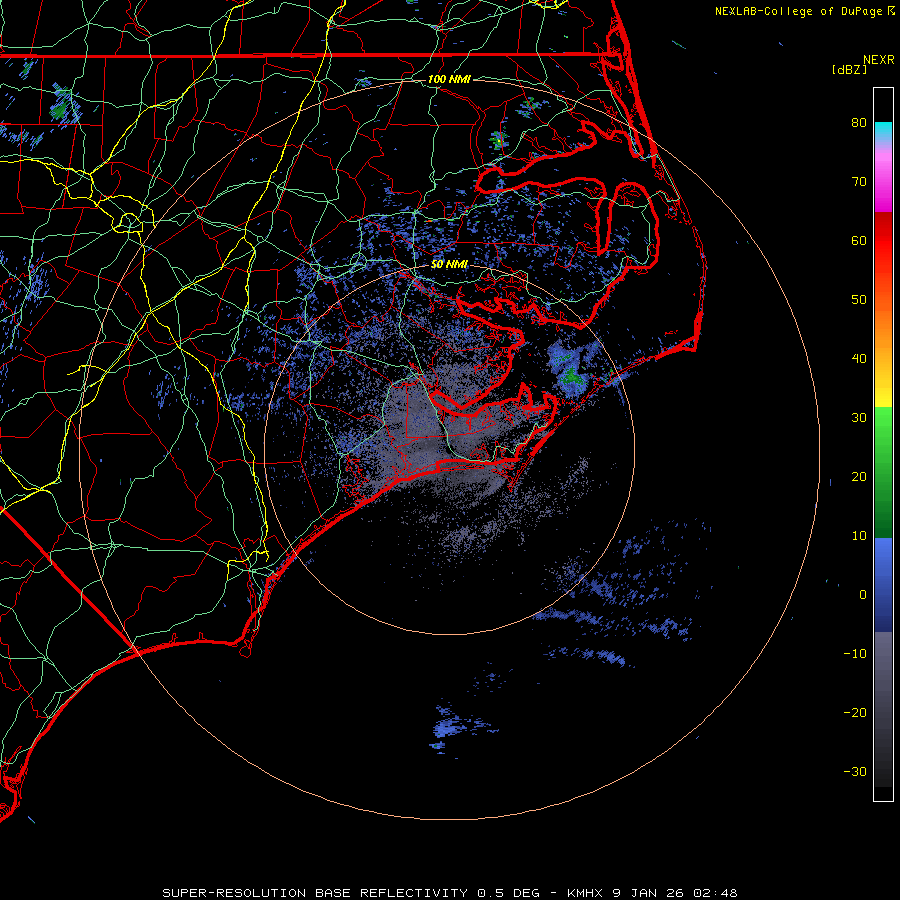Click the 50 dBZ scale value

pos(859,300)
